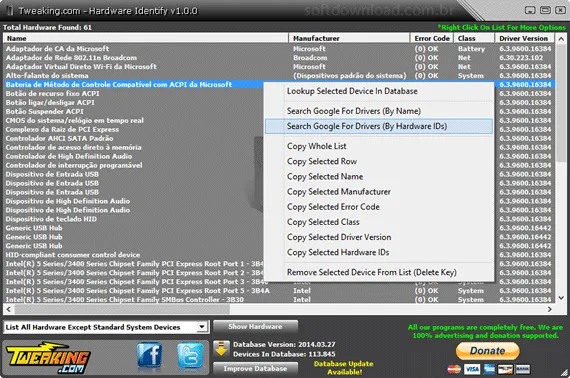Click the vertical scrollbar thumb
The width and height of the screenshot is (570, 378).
point(561,103)
